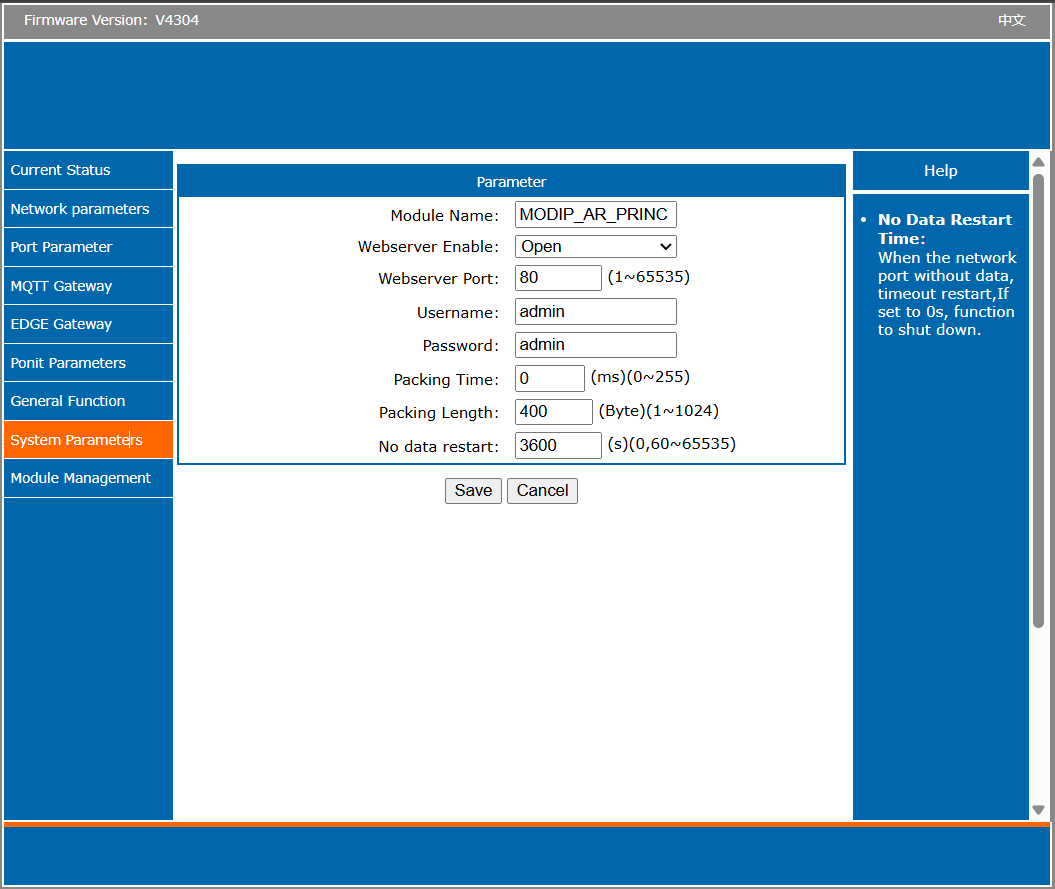Expand the Webserver Enable dropdown

pos(595,246)
